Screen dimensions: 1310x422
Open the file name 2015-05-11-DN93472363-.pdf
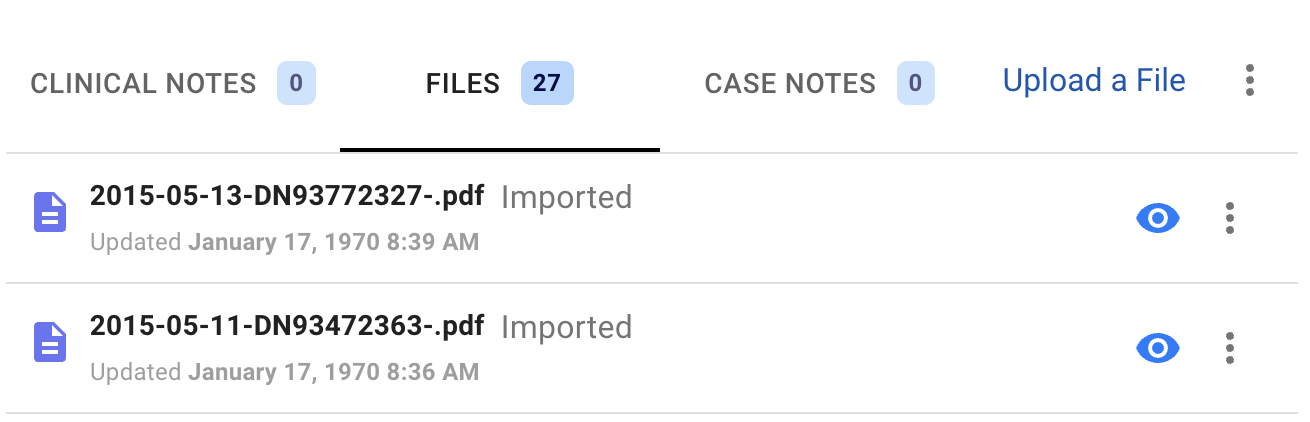pyautogui.click(x=287, y=326)
